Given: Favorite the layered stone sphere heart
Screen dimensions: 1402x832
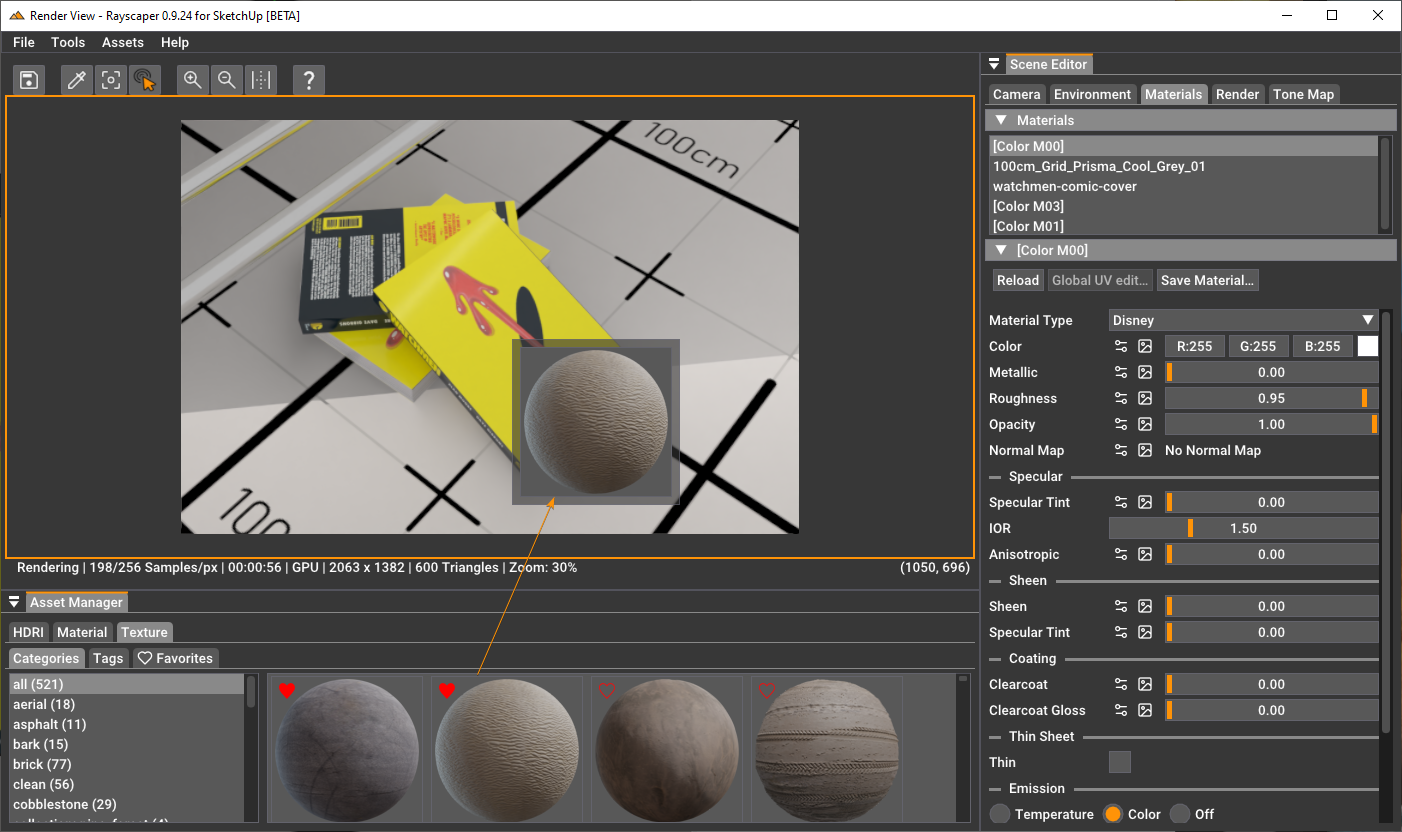Looking at the screenshot, I should pos(767,690).
